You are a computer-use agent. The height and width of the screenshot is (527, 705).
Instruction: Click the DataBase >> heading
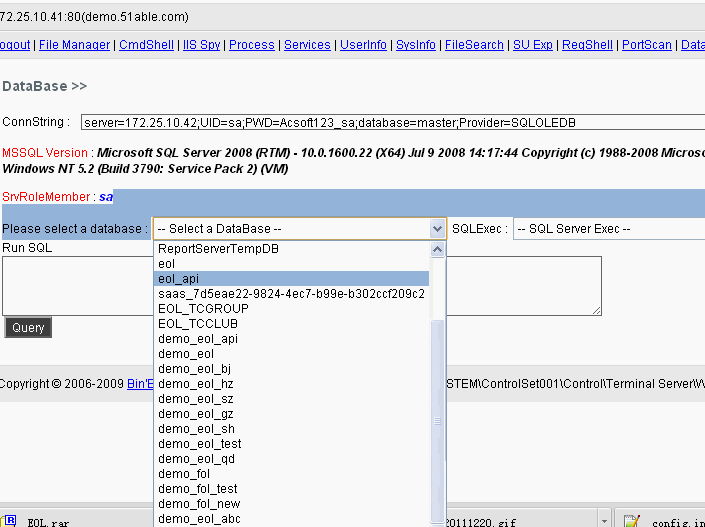point(45,86)
